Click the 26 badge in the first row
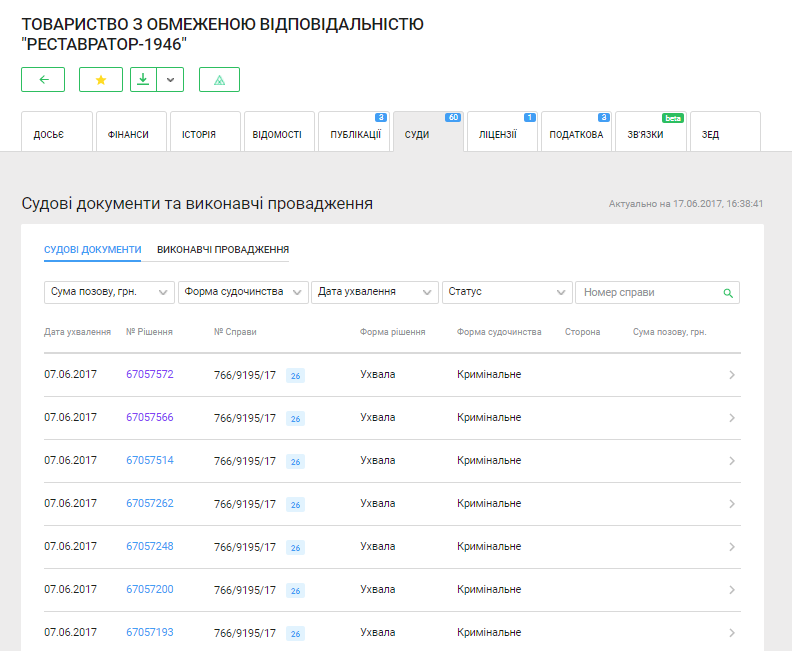Viewport: 792px width, 651px height. click(x=296, y=376)
